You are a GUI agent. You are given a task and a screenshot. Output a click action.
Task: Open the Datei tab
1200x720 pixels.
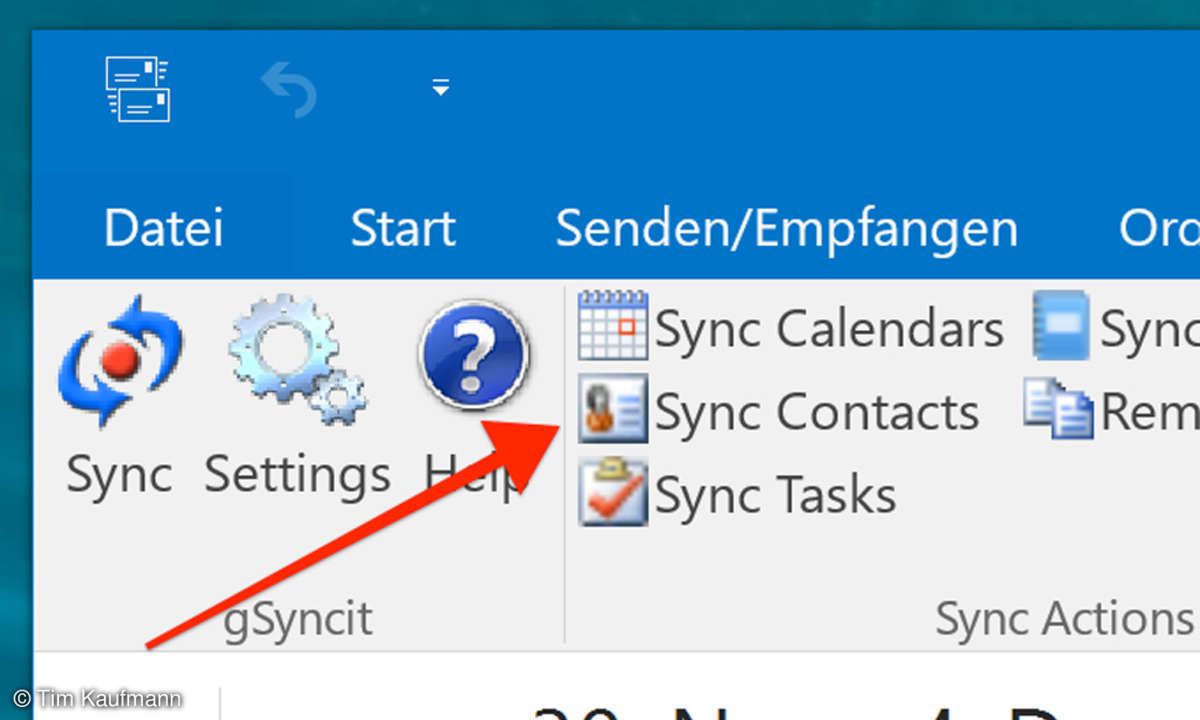click(x=163, y=228)
